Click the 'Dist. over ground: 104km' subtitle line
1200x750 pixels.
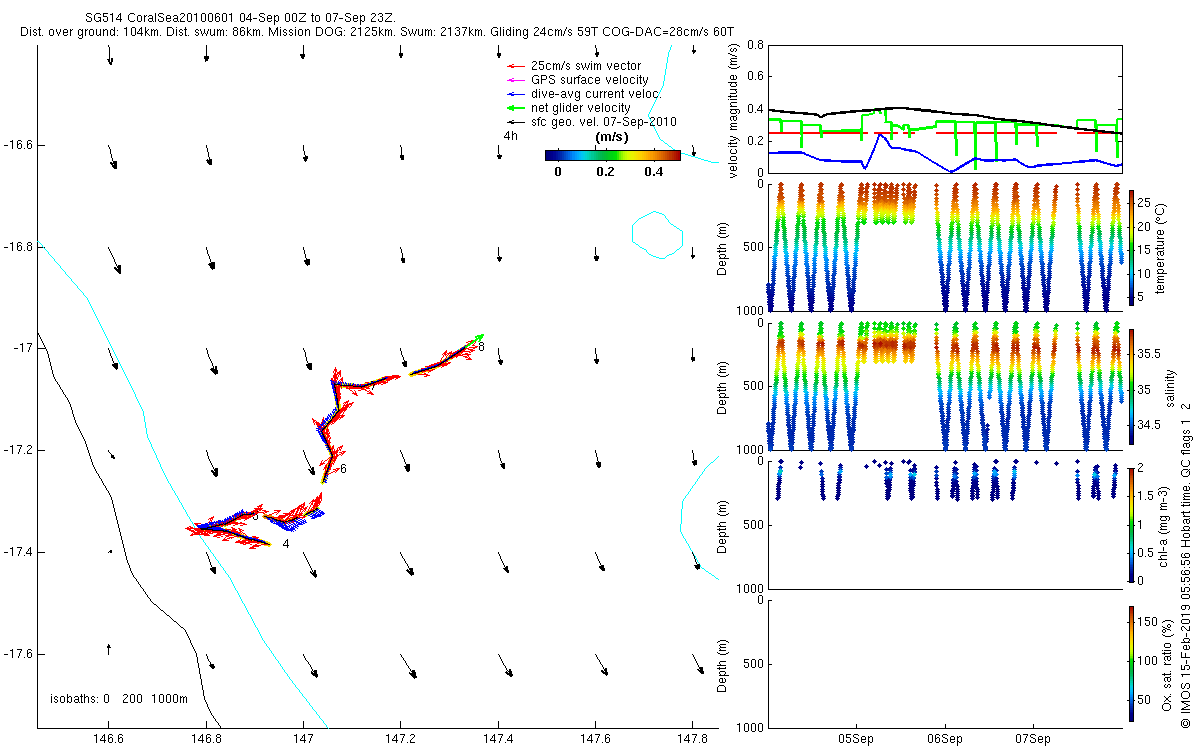tap(377, 33)
